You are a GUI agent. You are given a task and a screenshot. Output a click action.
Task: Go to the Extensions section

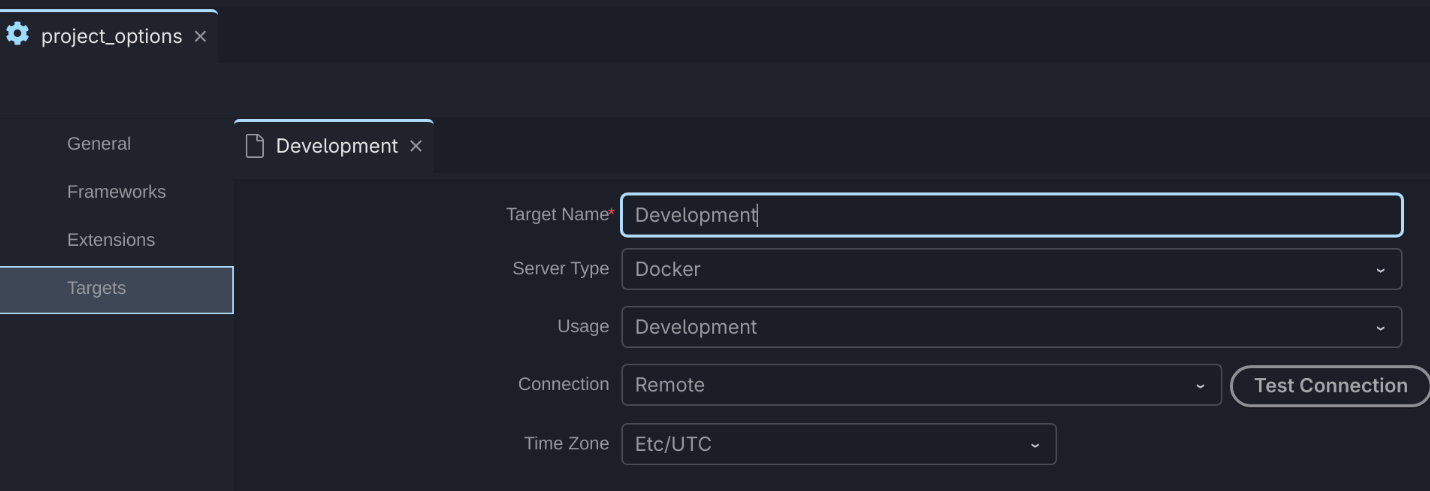[x=111, y=240]
